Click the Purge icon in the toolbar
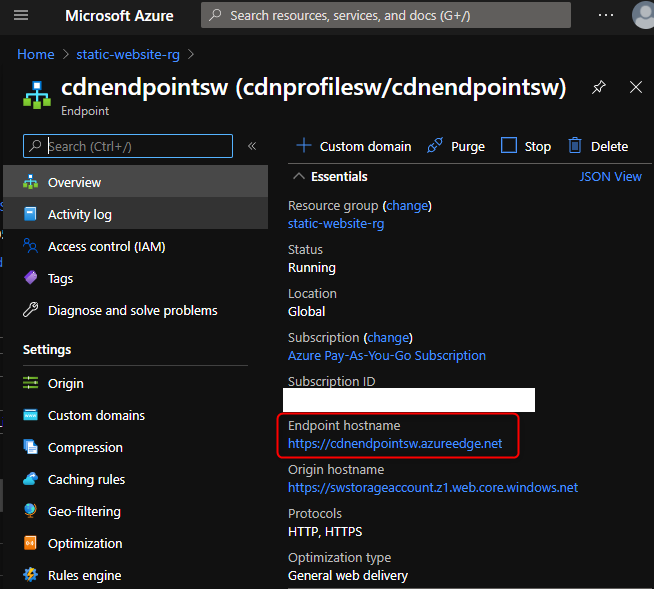The width and height of the screenshot is (654, 589). click(x=435, y=146)
